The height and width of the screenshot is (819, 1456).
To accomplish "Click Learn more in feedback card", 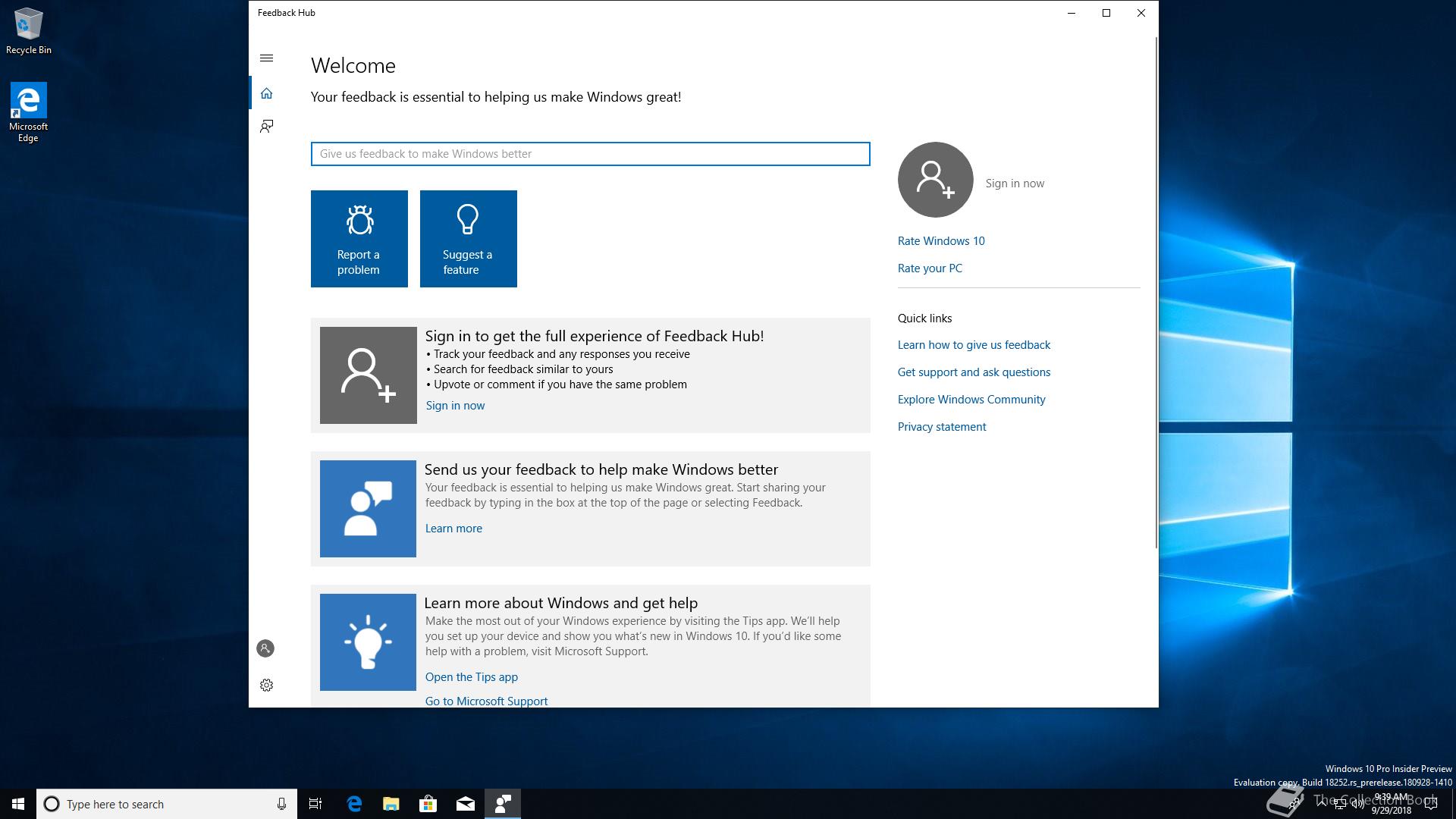I will [x=453, y=529].
